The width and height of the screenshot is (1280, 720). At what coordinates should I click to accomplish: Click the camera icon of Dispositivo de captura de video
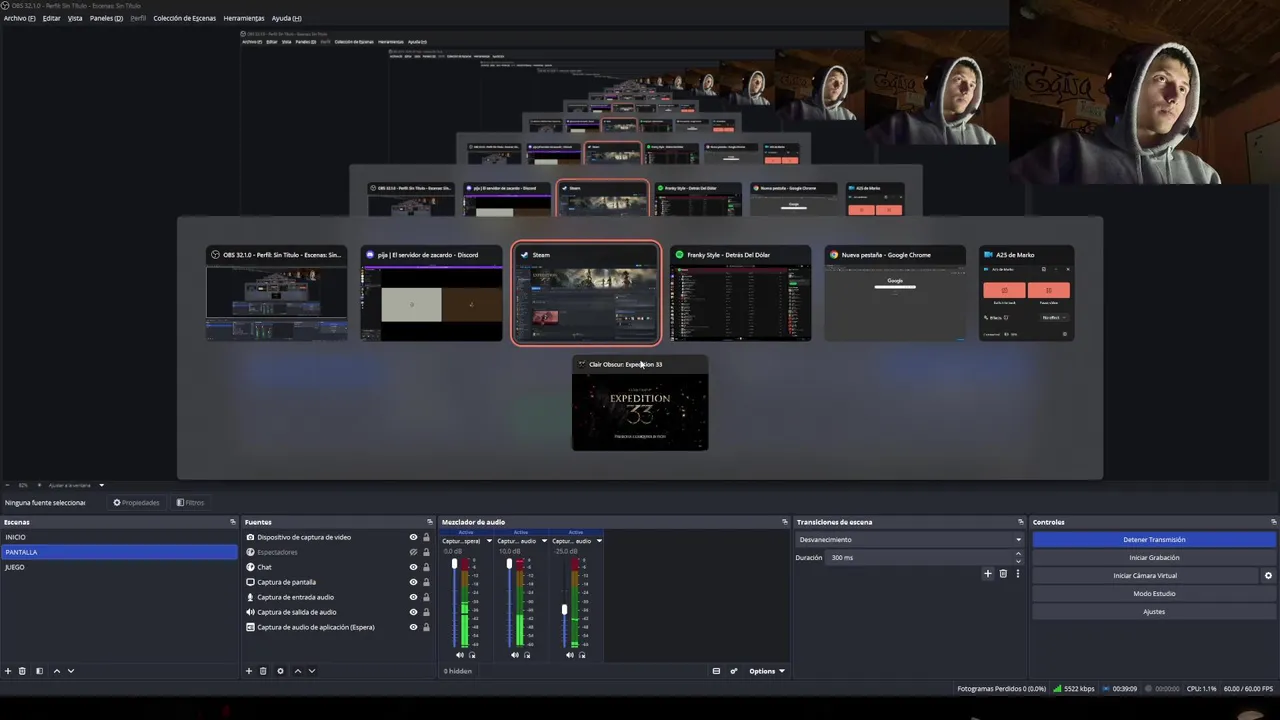coord(250,537)
